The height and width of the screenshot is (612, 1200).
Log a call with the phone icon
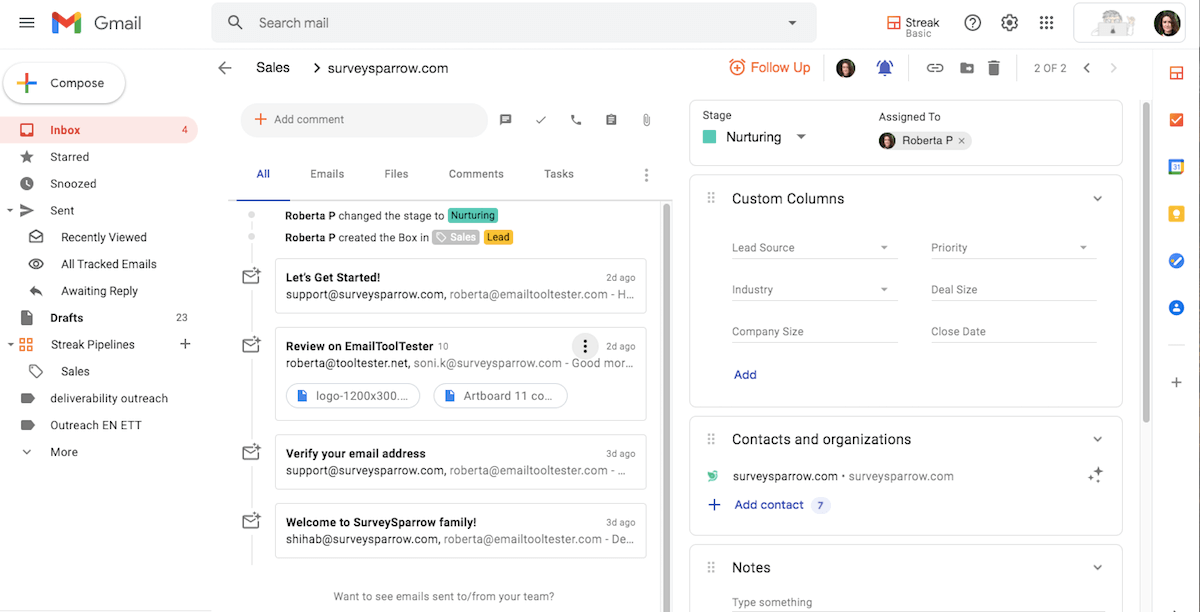click(576, 120)
